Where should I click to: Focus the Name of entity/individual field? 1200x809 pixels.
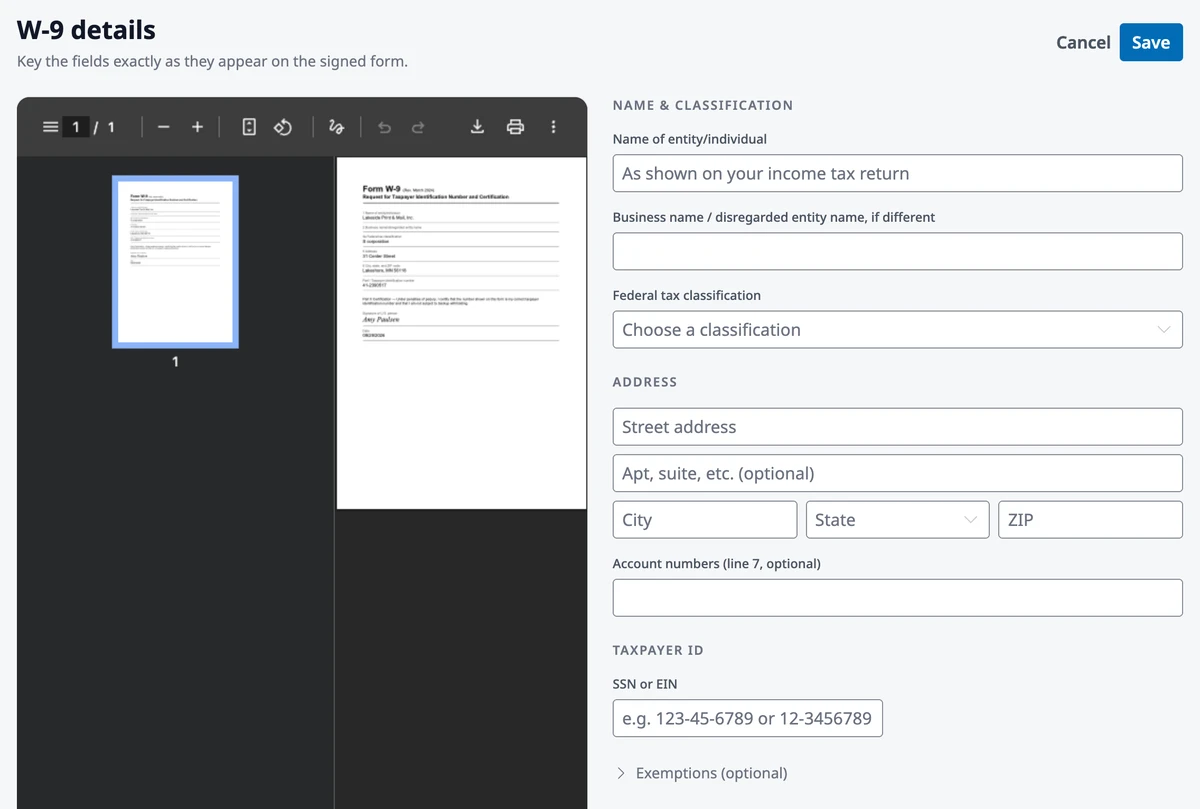point(897,173)
